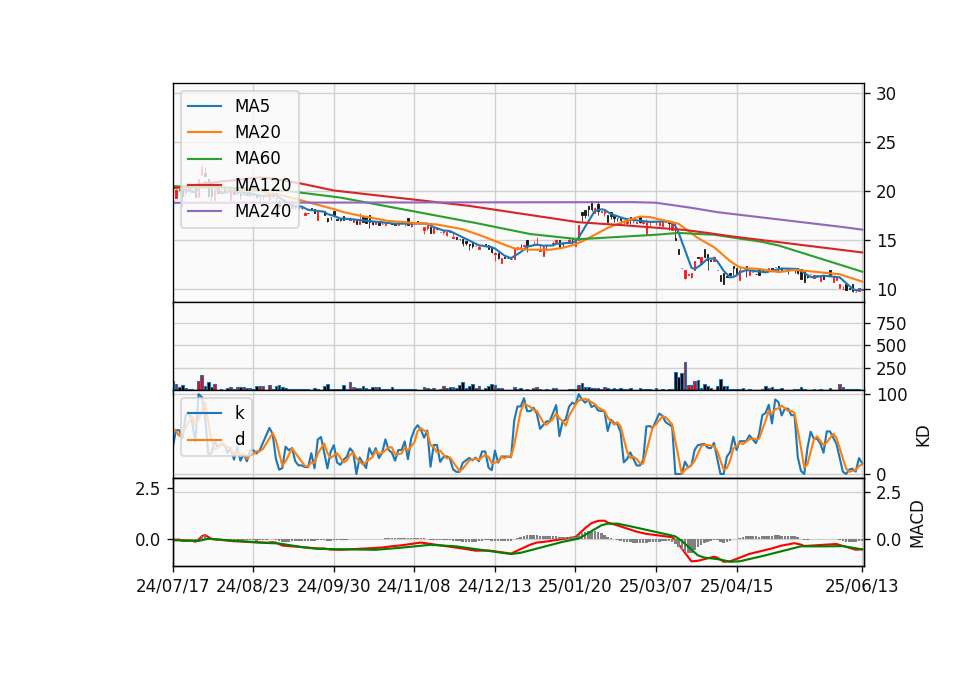Click the price axis label 30

tap(886, 94)
